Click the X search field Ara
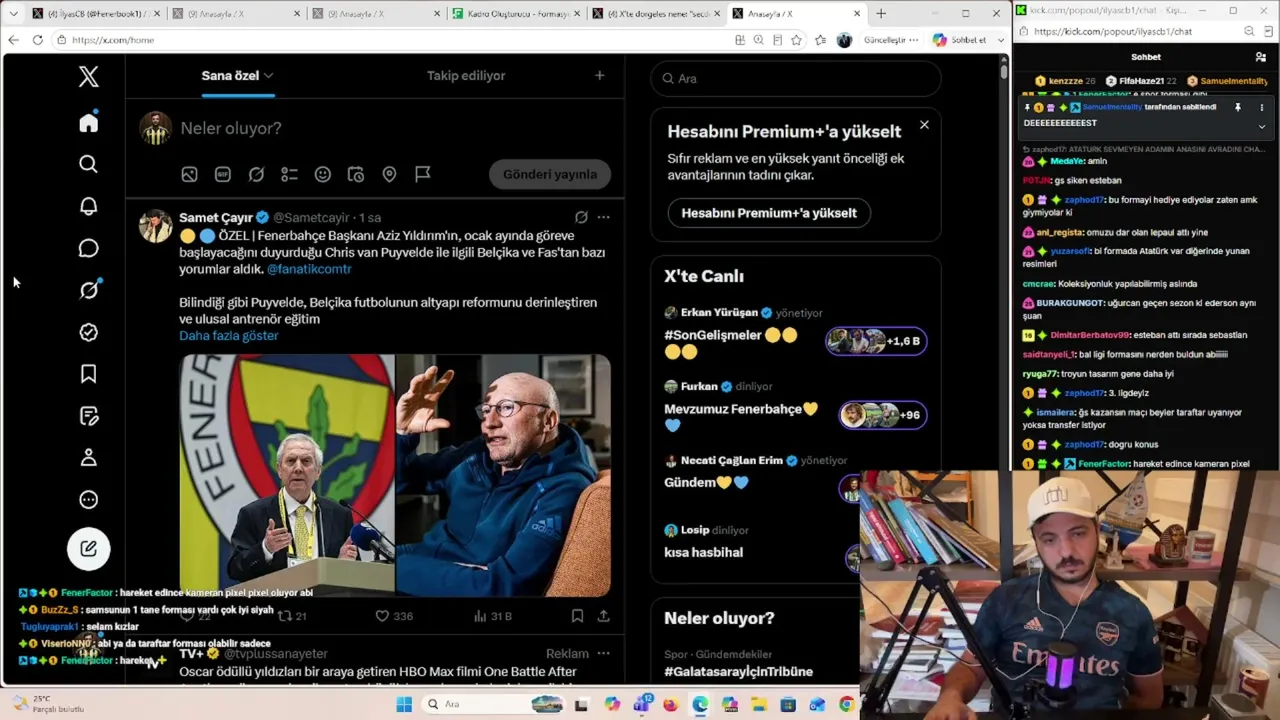 796,78
